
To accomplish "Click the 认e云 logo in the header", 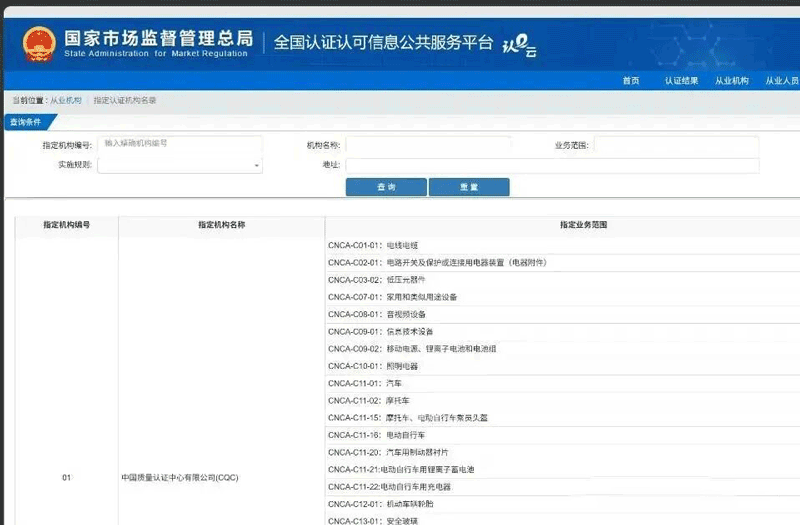I will coord(519,46).
